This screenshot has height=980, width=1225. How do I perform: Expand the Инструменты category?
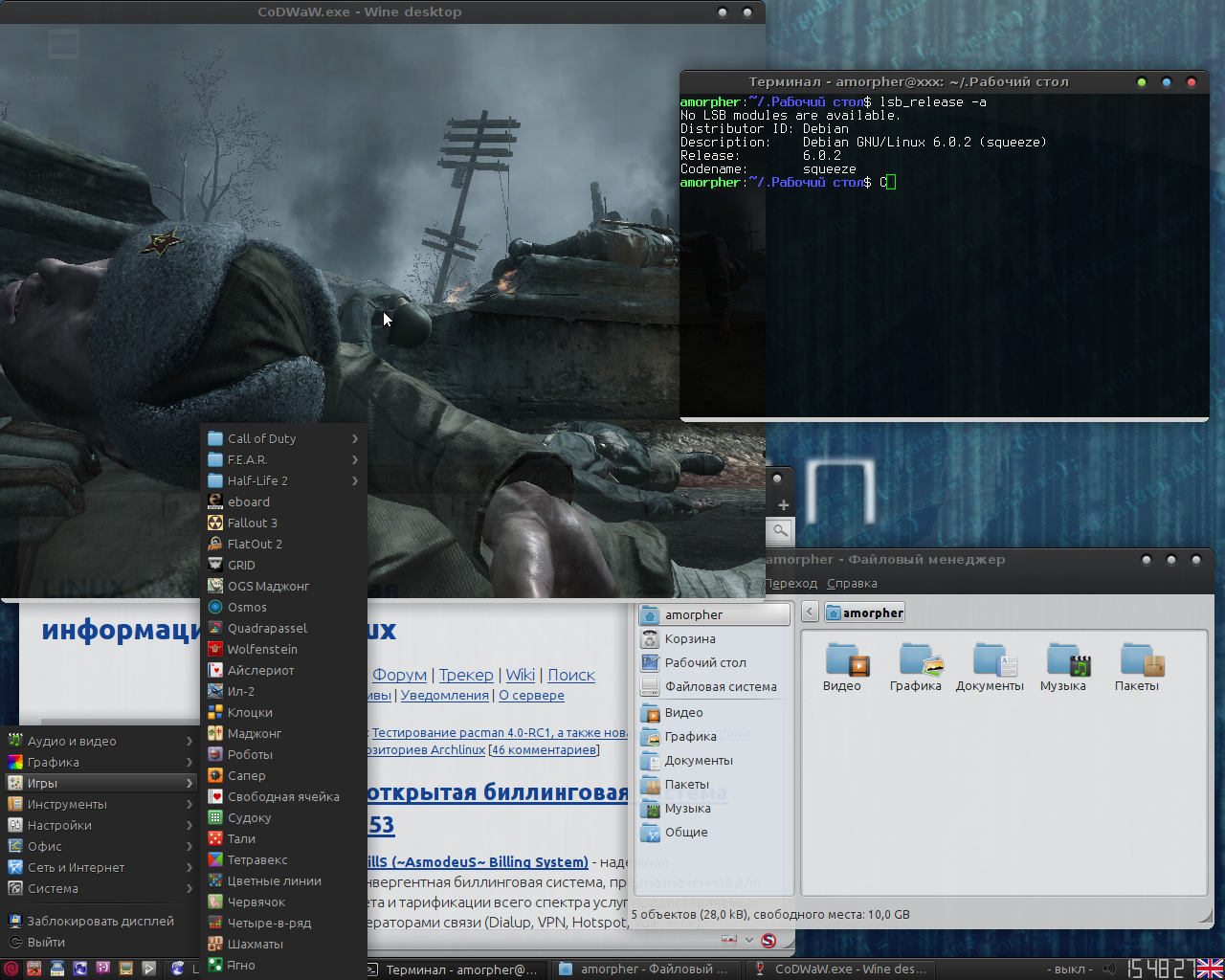pyautogui.click(x=100, y=804)
